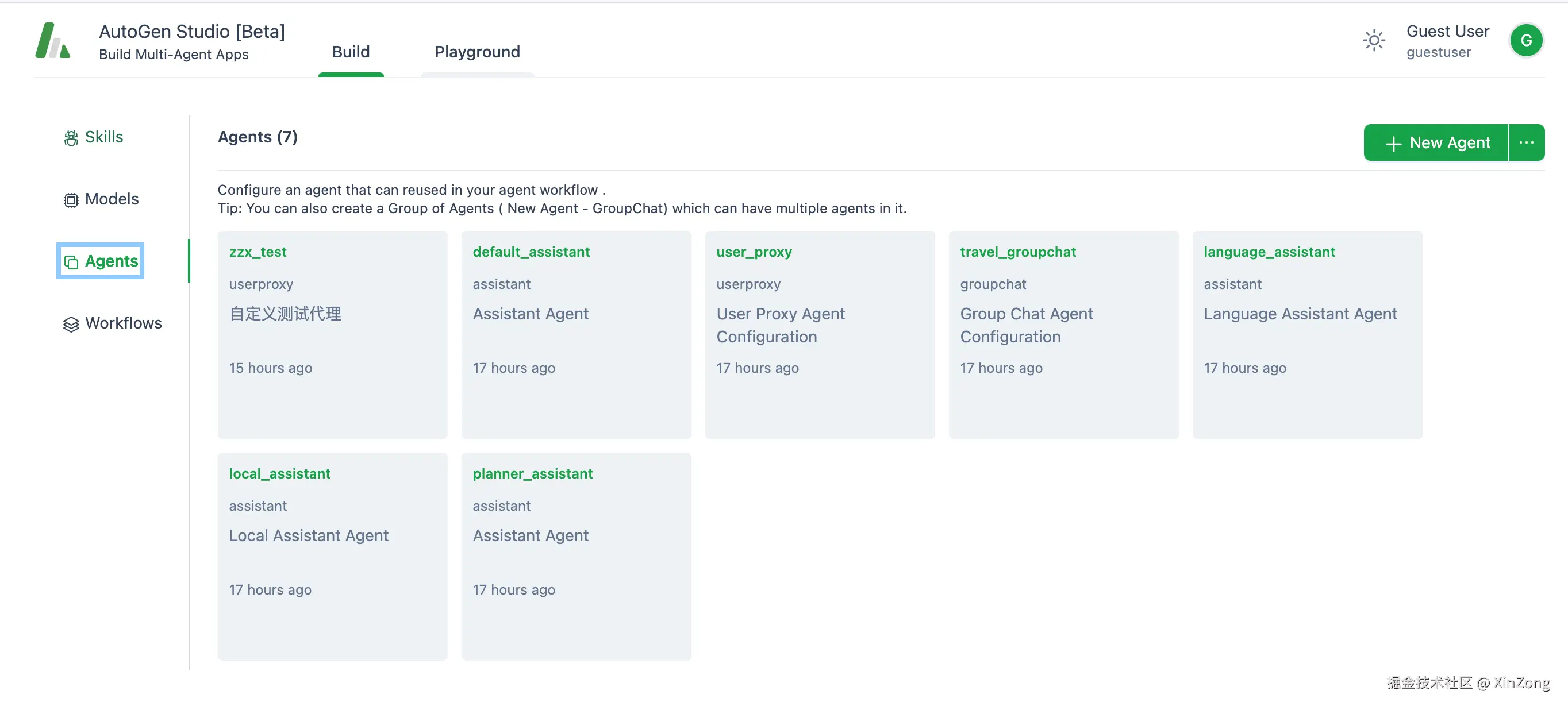Click the Skills sidebar icon
Screen dimensions: 1568x710
(x=71, y=138)
